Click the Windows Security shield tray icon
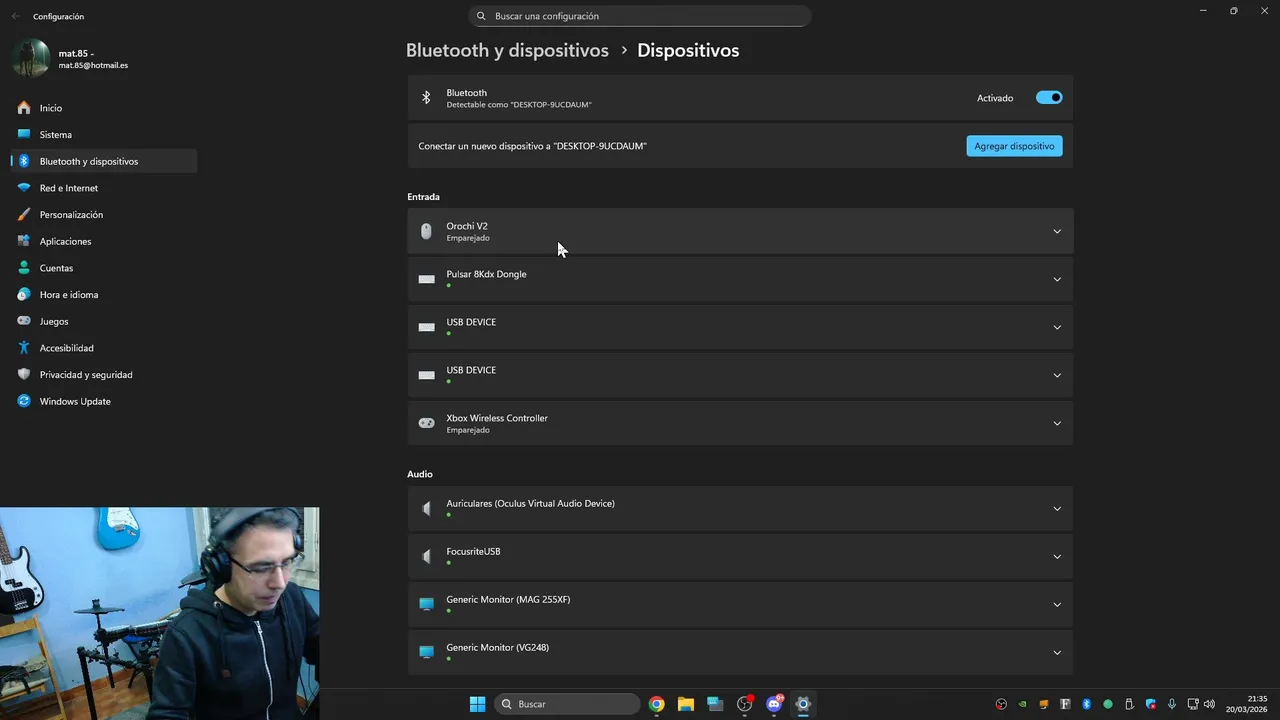Viewport: 1280px width, 720px height. point(1150,704)
